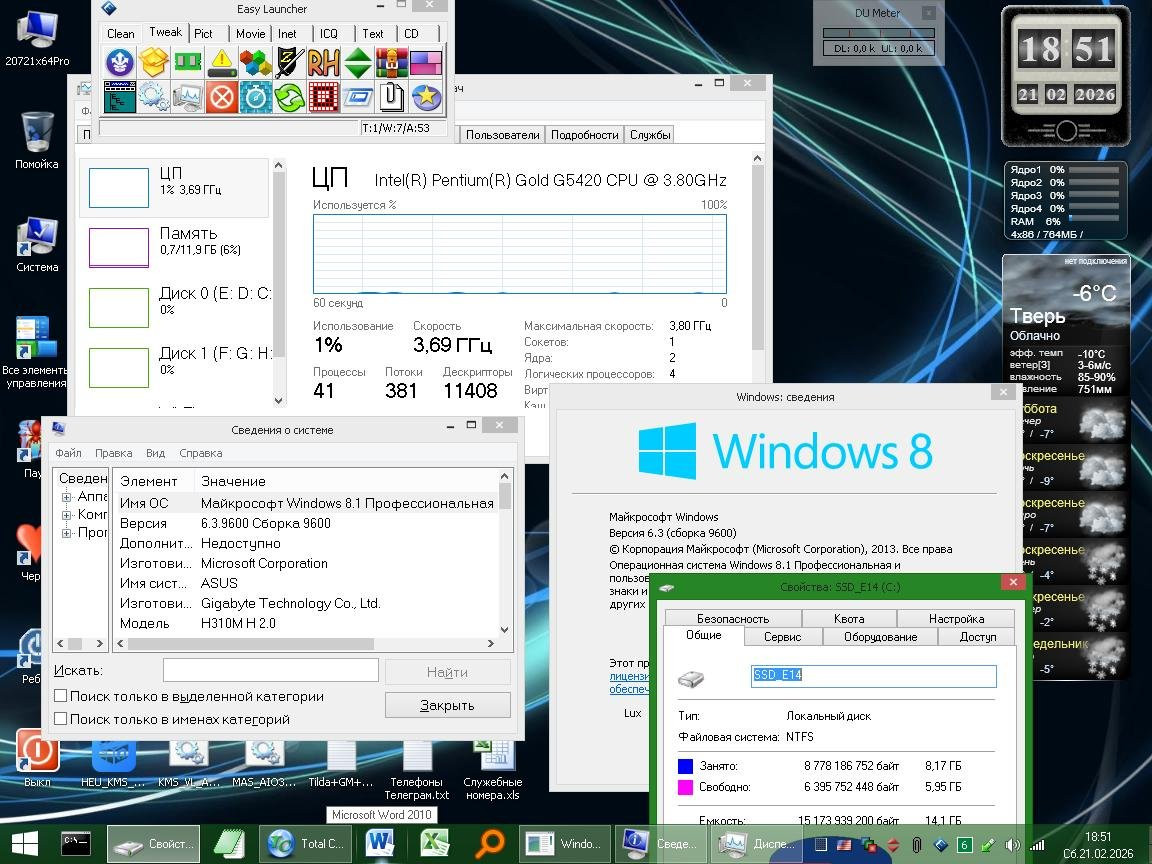Open the green refresh arrows tool
1152x864 pixels.
coord(290,97)
